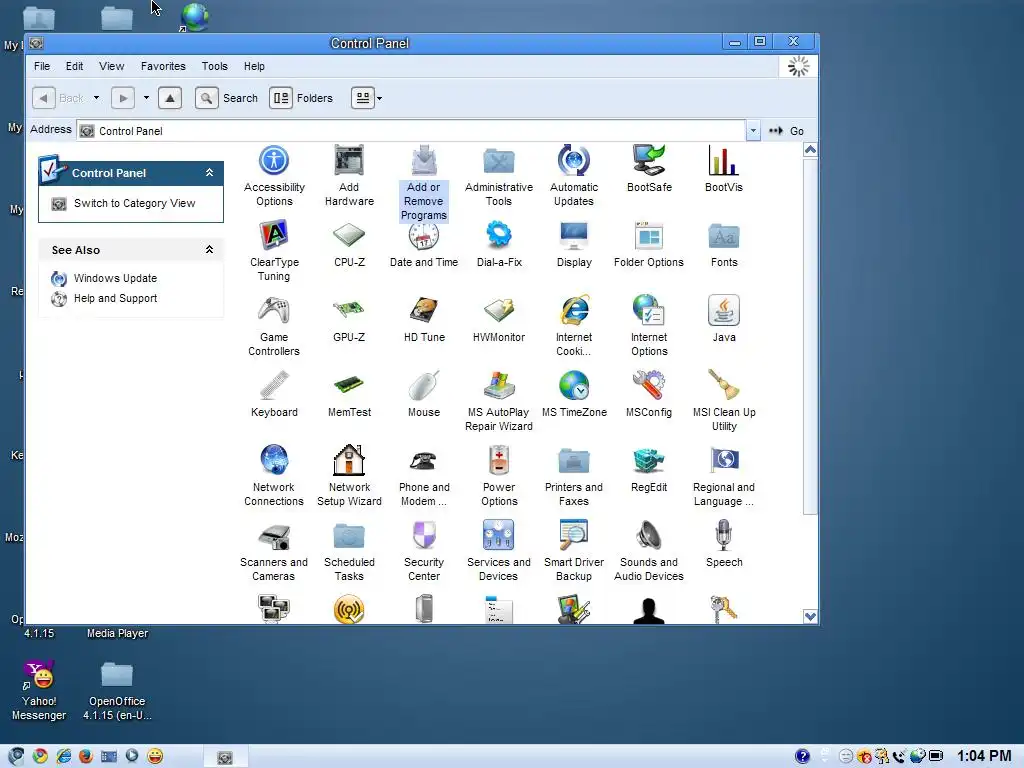This screenshot has width=1024, height=768.
Task: Open the Help menu
Action: point(254,66)
